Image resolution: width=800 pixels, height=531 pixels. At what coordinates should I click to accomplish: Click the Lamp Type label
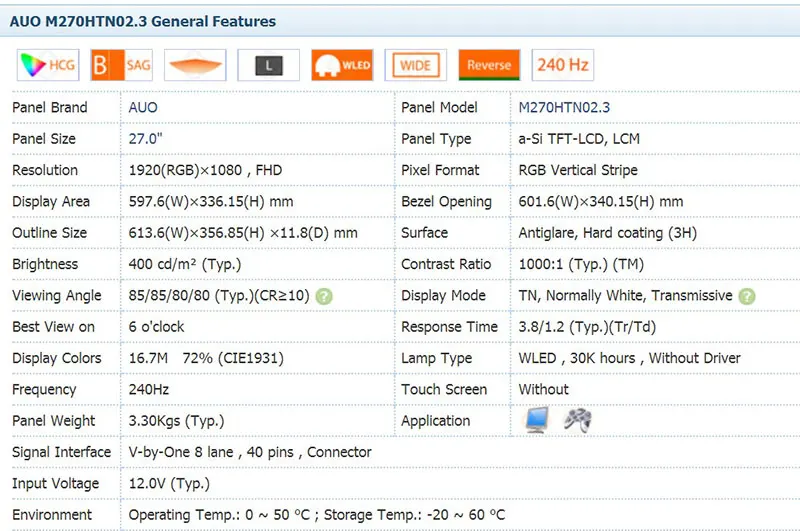point(437,359)
